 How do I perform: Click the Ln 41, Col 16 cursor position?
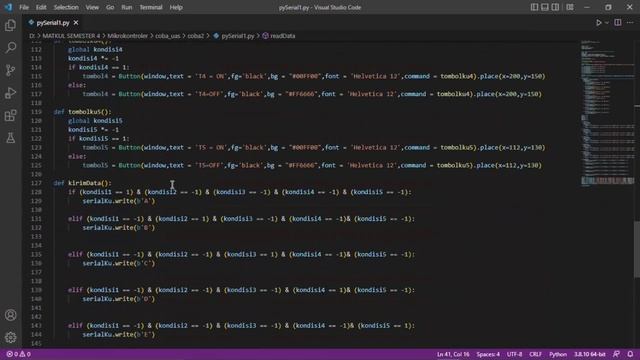tap(453, 354)
